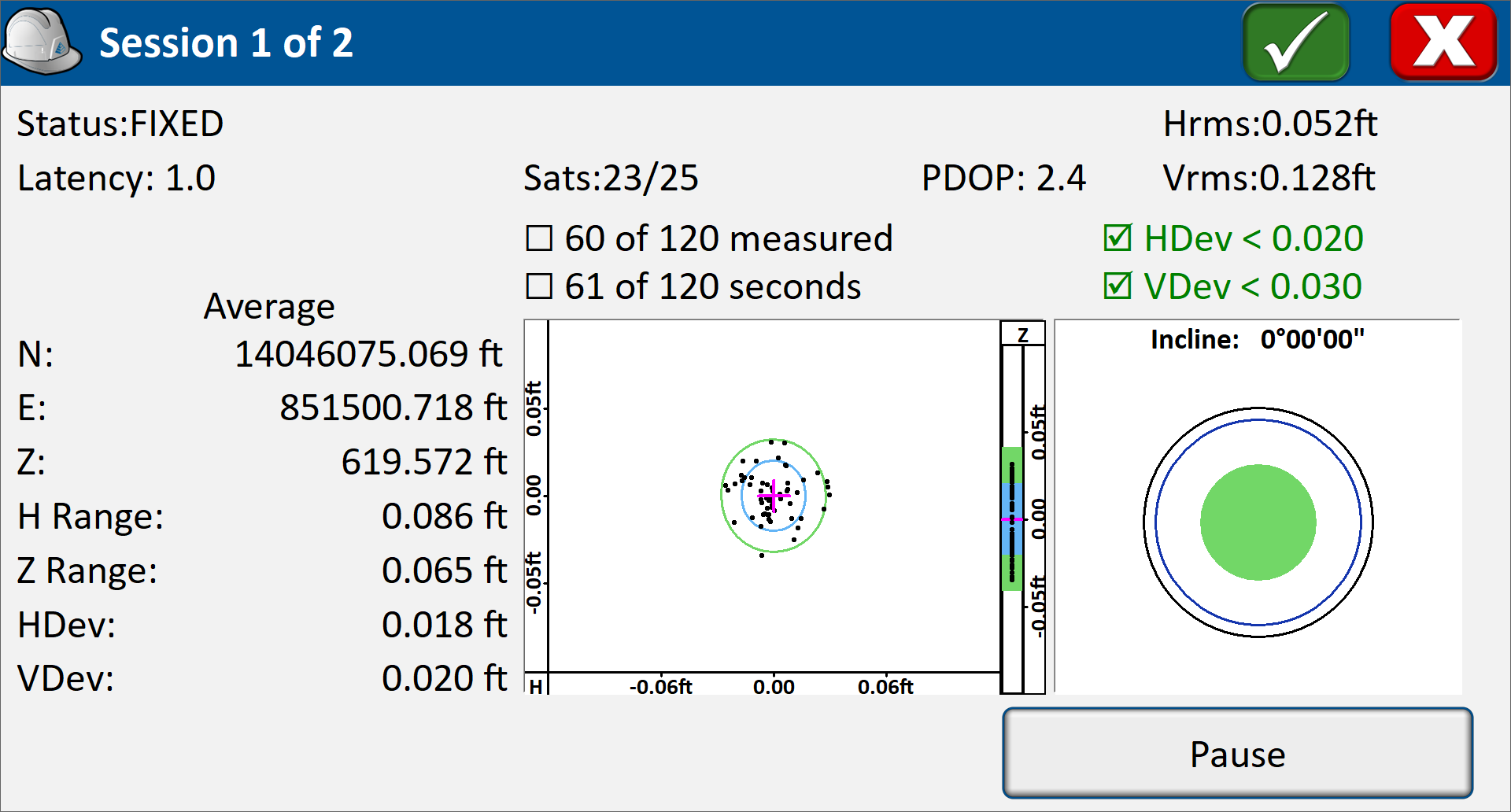
Task: Click the Vrms:0.128ft readout
Action: pos(1269,179)
